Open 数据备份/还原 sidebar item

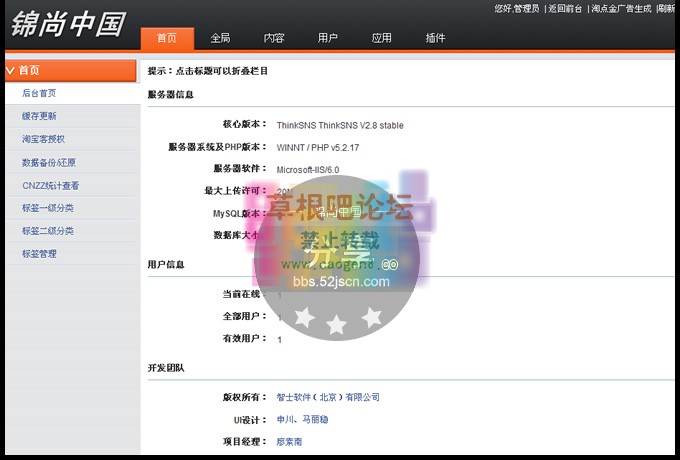point(48,162)
